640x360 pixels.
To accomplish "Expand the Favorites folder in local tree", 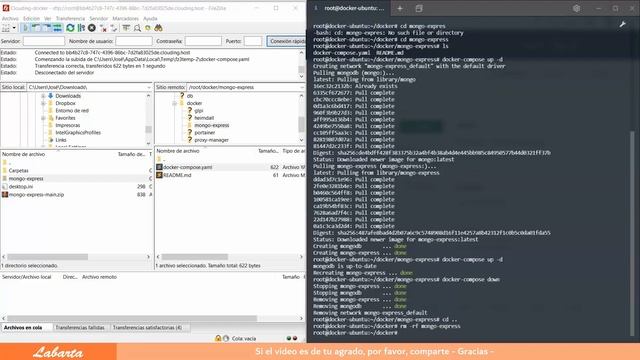I will [x=43, y=118].
